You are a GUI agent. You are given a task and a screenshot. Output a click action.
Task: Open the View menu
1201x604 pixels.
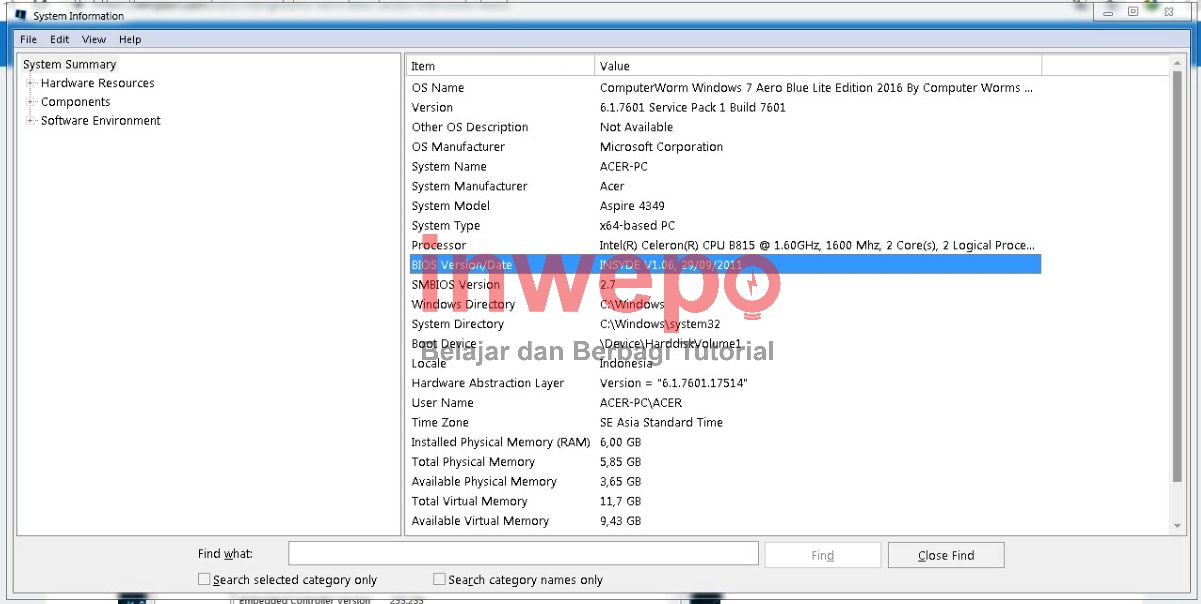click(94, 40)
